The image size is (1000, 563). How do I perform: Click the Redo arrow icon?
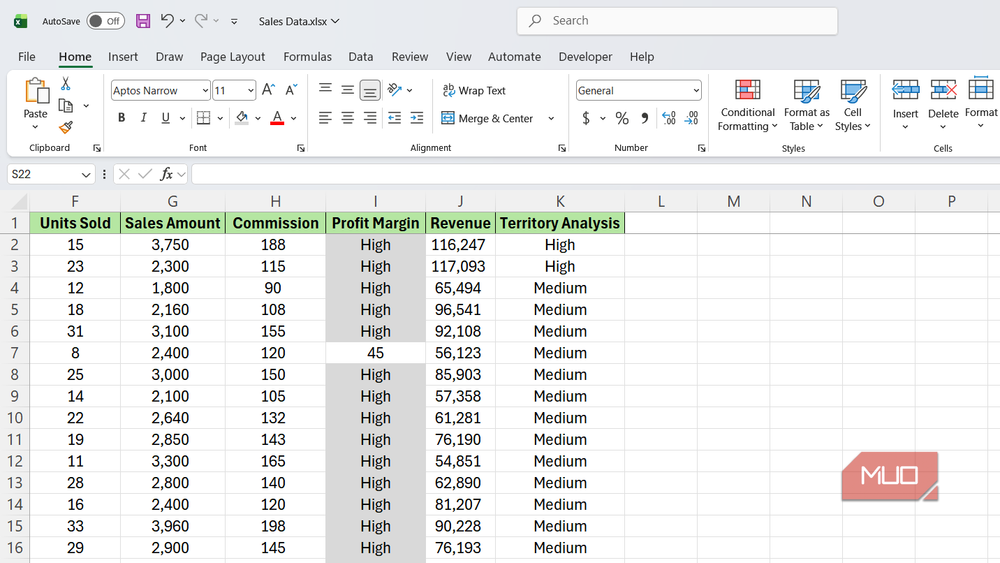201,21
